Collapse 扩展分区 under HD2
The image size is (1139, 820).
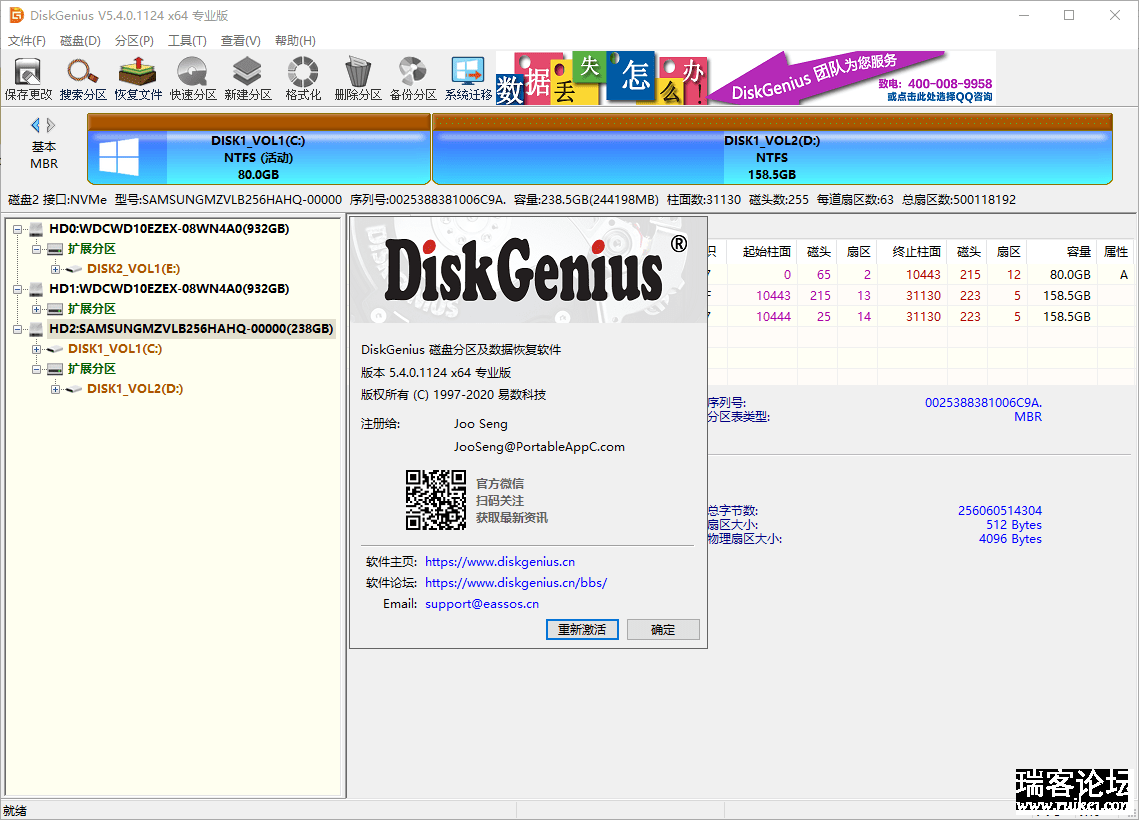tap(36, 369)
